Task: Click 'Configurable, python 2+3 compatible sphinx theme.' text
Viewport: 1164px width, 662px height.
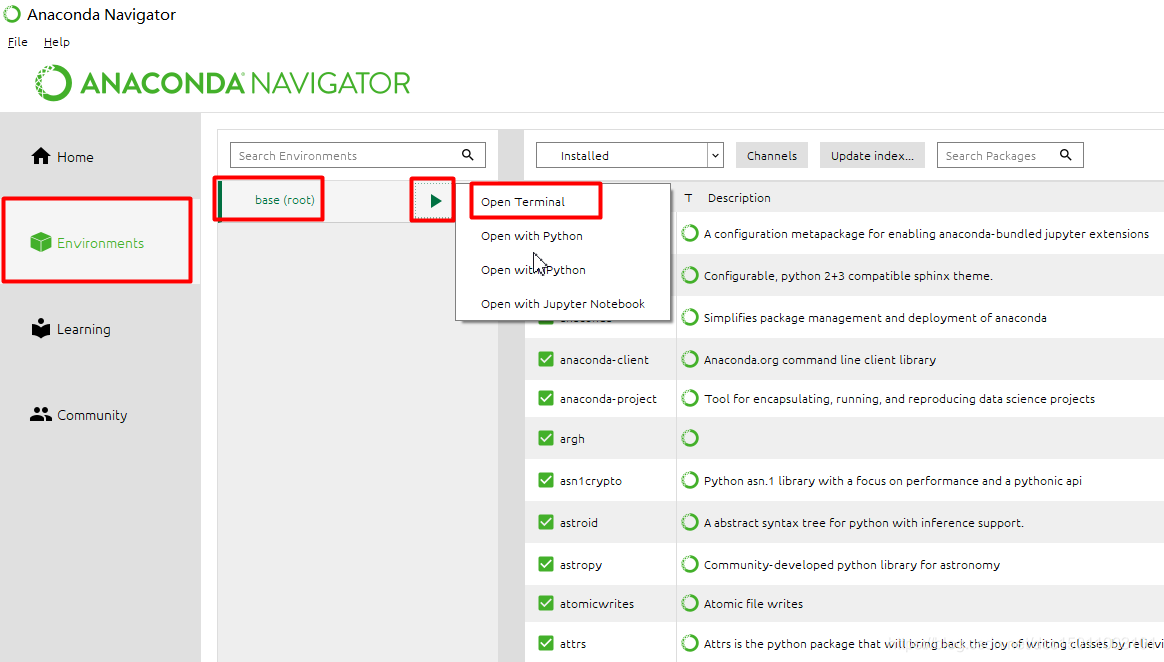Action: (x=848, y=276)
